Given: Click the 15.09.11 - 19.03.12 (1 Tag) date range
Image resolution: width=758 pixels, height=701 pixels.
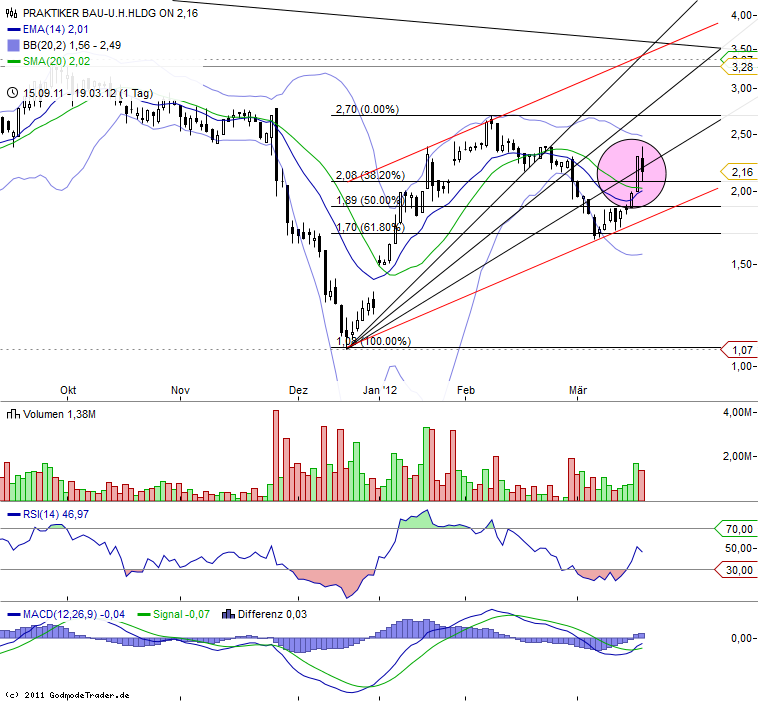Looking at the screenshot, I should tap(88, 93).
